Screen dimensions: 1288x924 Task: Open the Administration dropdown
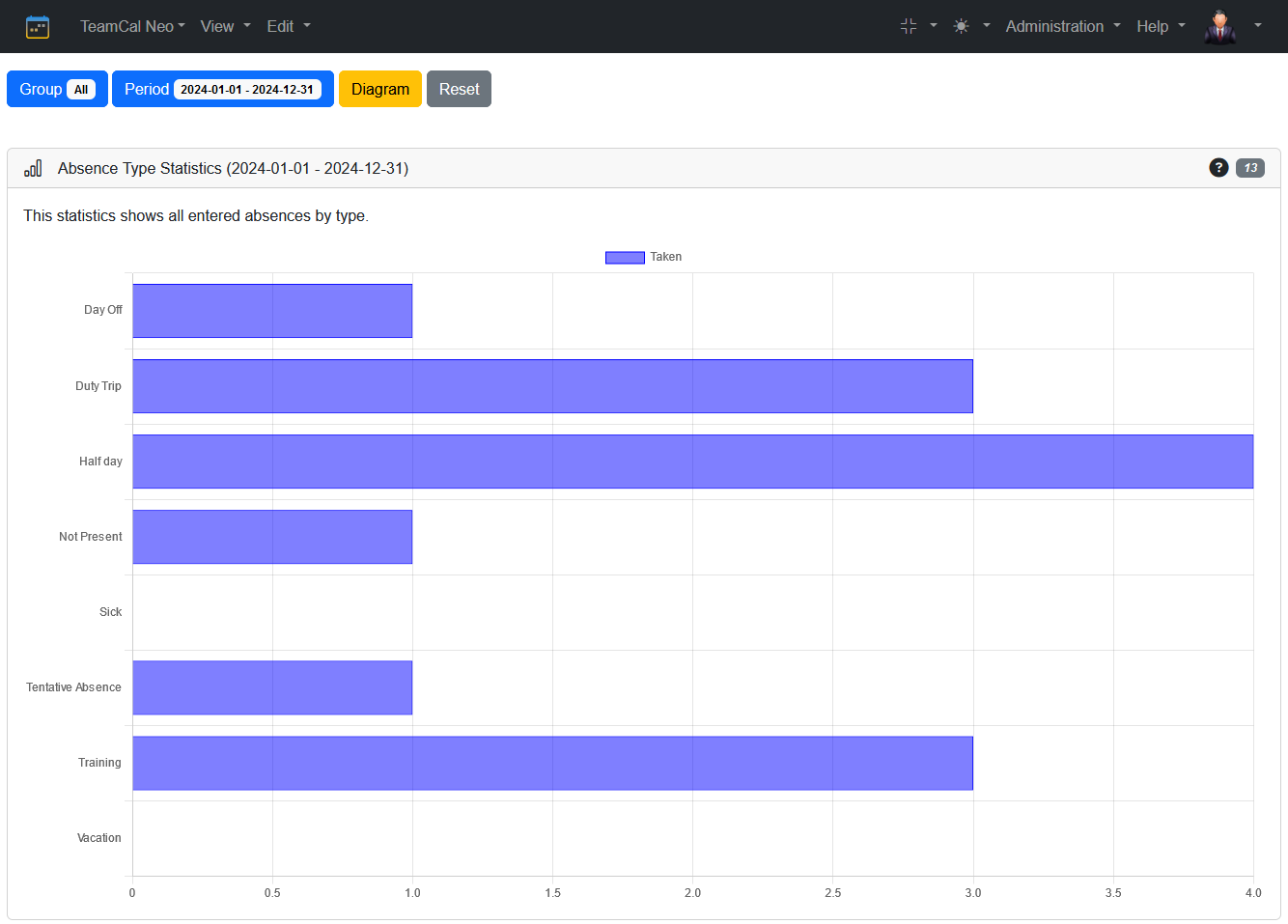tap(1062, 26)
